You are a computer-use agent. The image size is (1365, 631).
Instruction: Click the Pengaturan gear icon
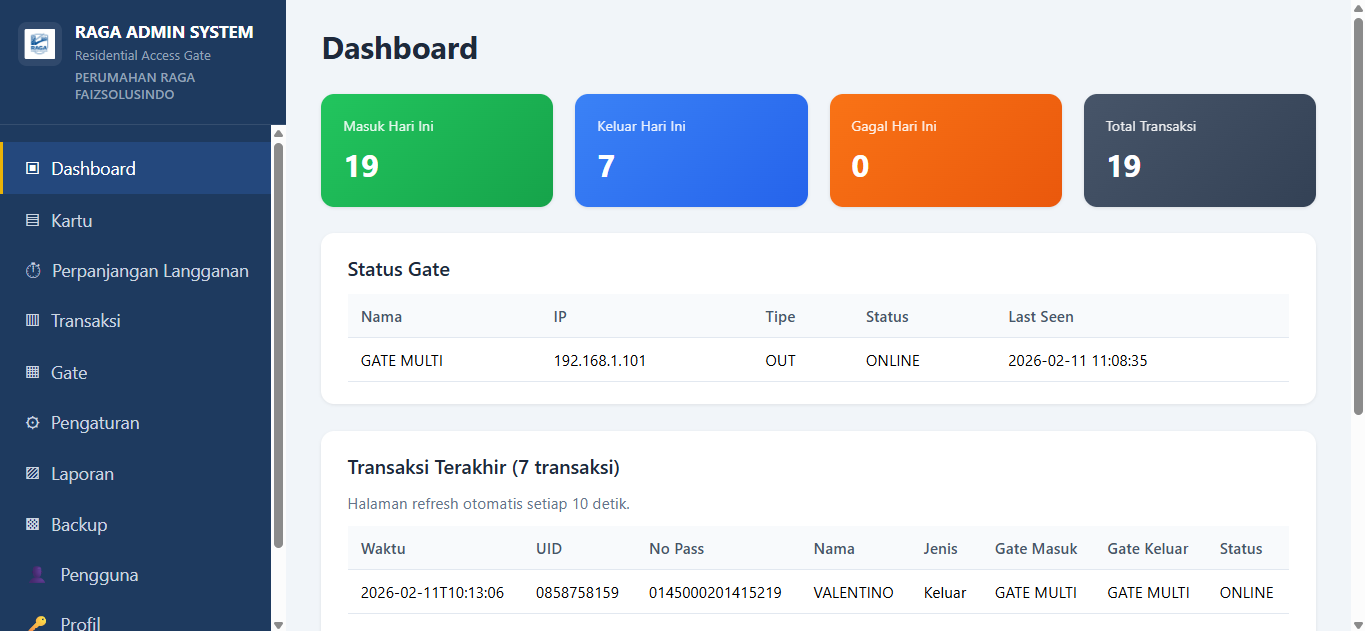[x=32, y=423]
